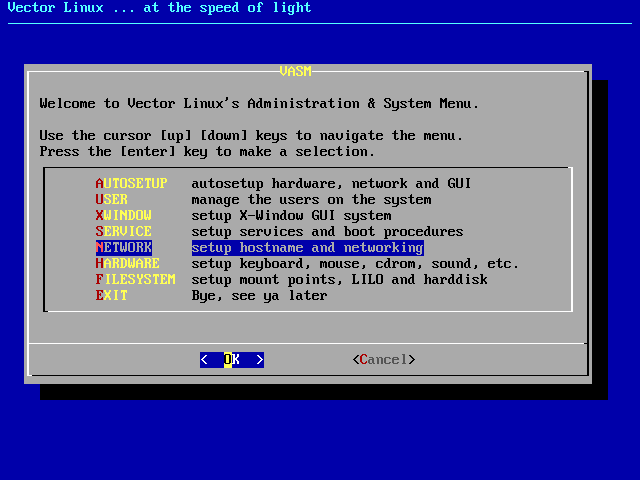The height and width of the screenshot is (480, 640).
Task: Click highlighted 'setup hostname and networking' description
Action: [x=307, y=248]
